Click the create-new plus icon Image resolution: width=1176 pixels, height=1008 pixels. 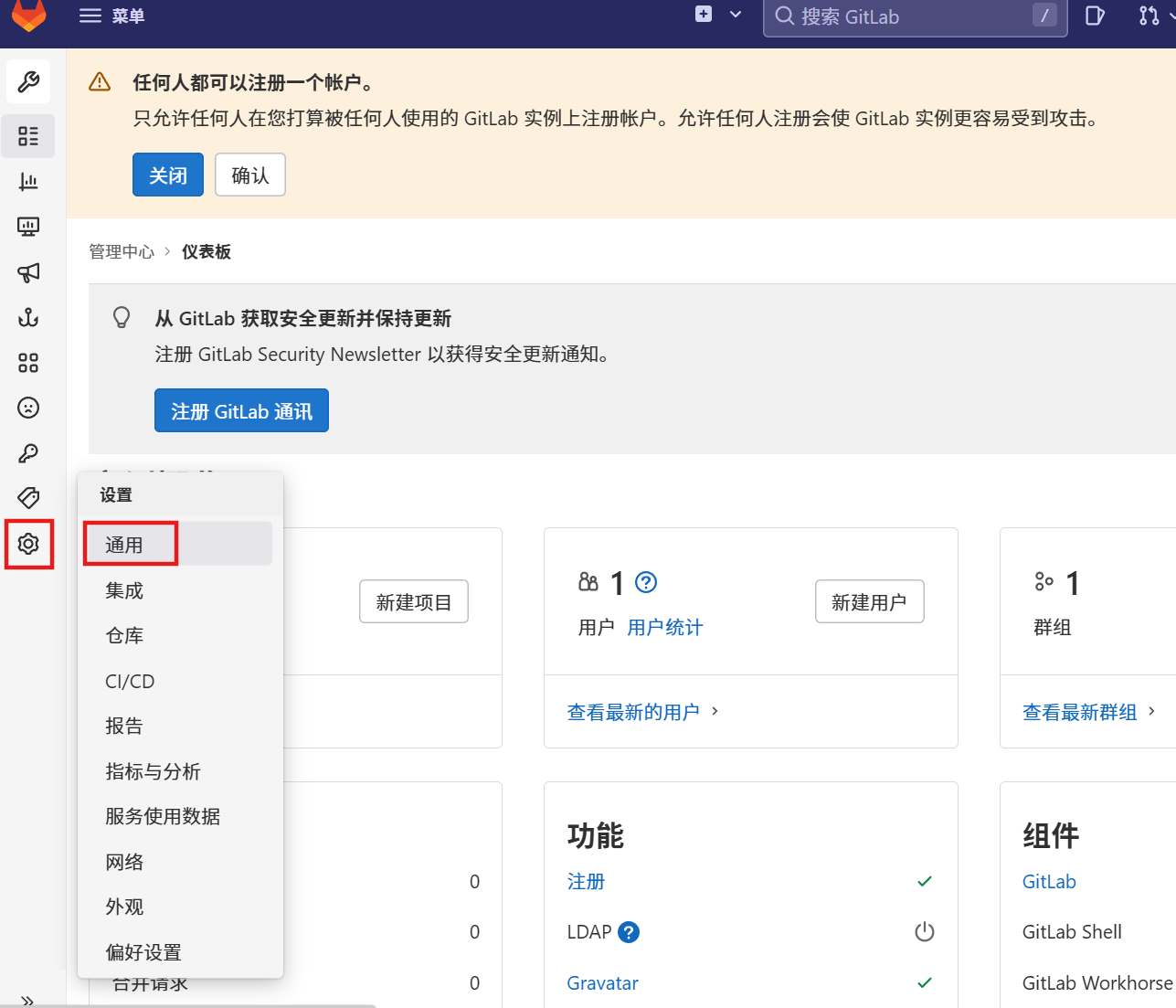point(704,14)
